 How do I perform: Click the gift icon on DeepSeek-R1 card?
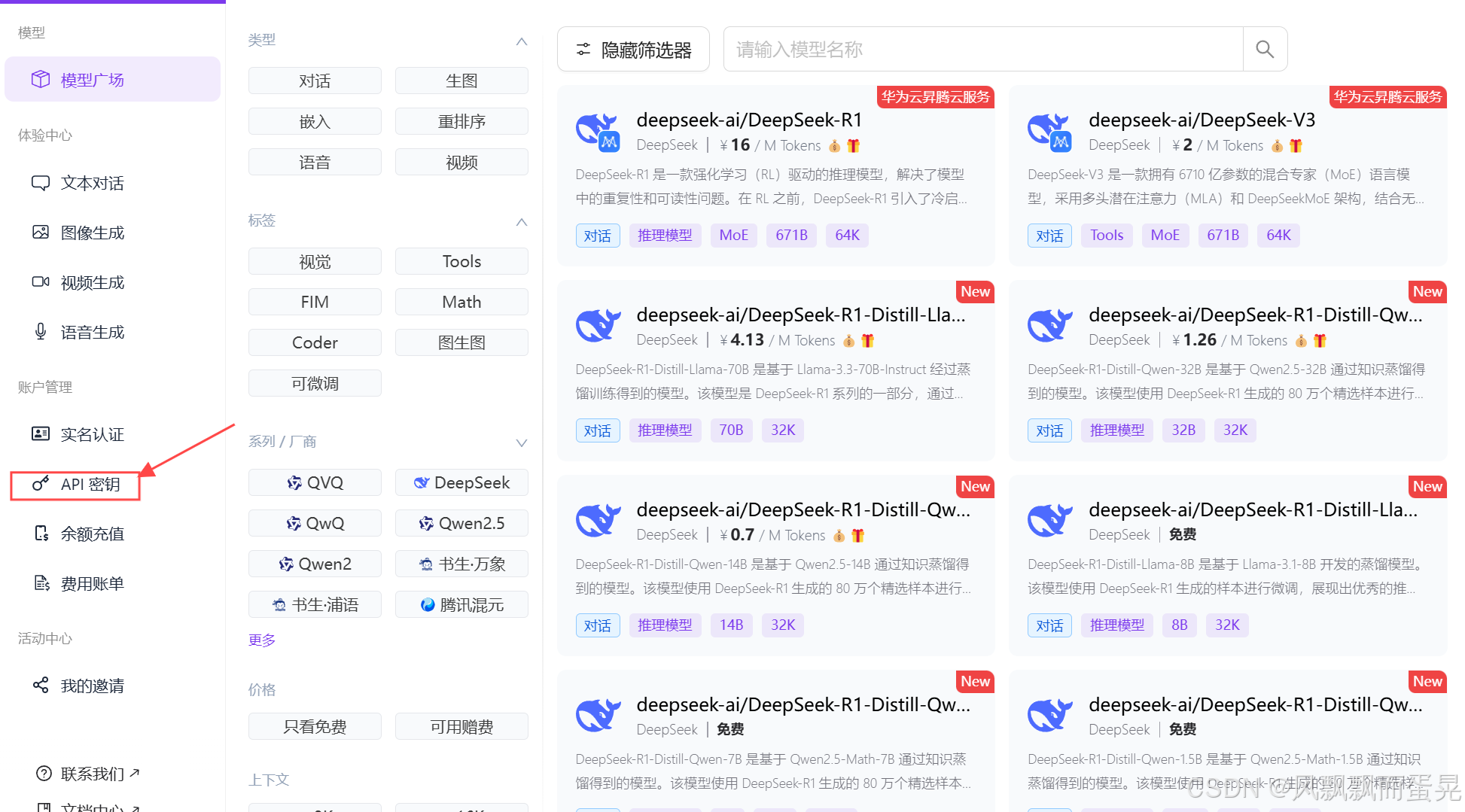853,145
